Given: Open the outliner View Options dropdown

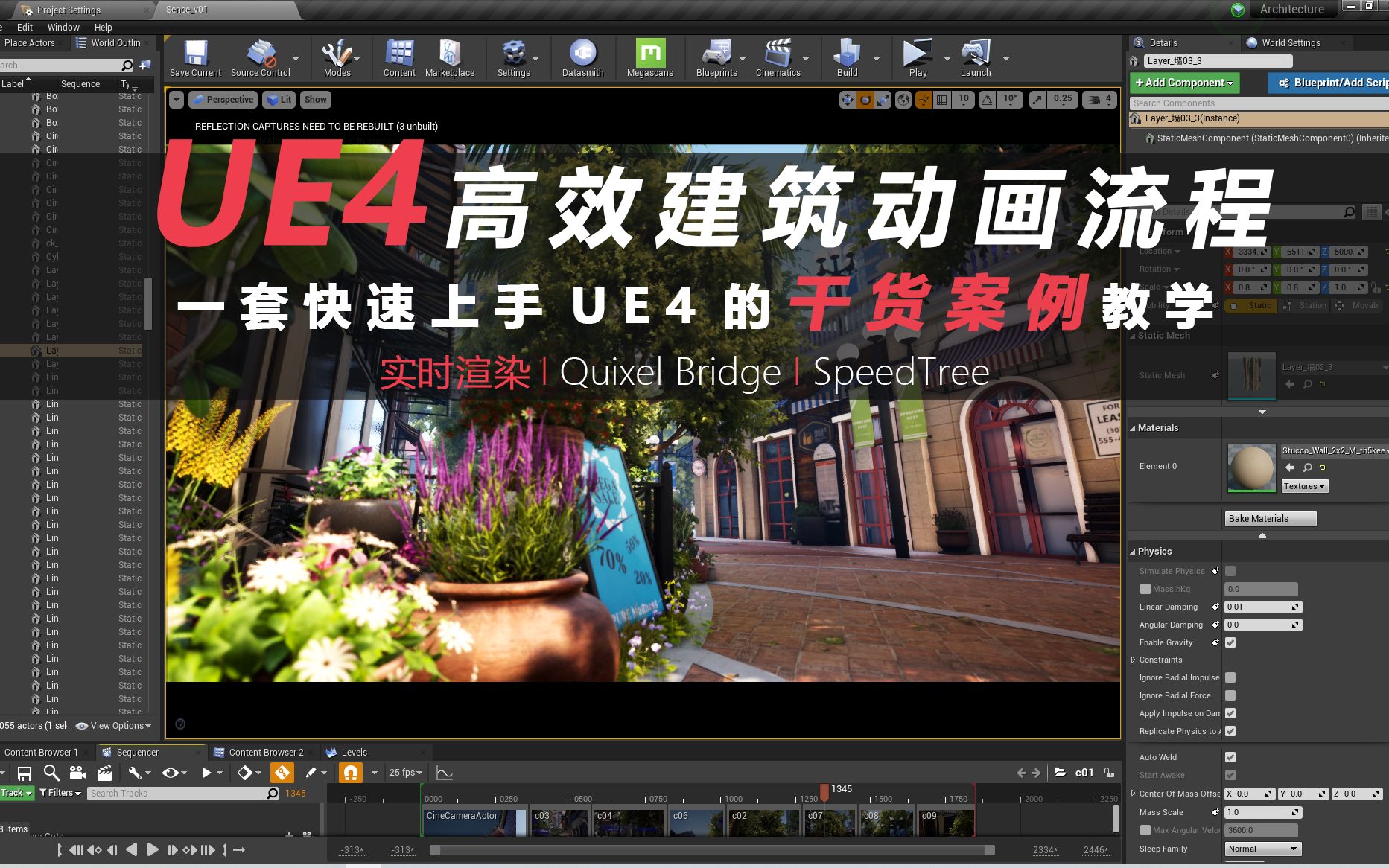Looking at the screenshot, I should [114, 726].
